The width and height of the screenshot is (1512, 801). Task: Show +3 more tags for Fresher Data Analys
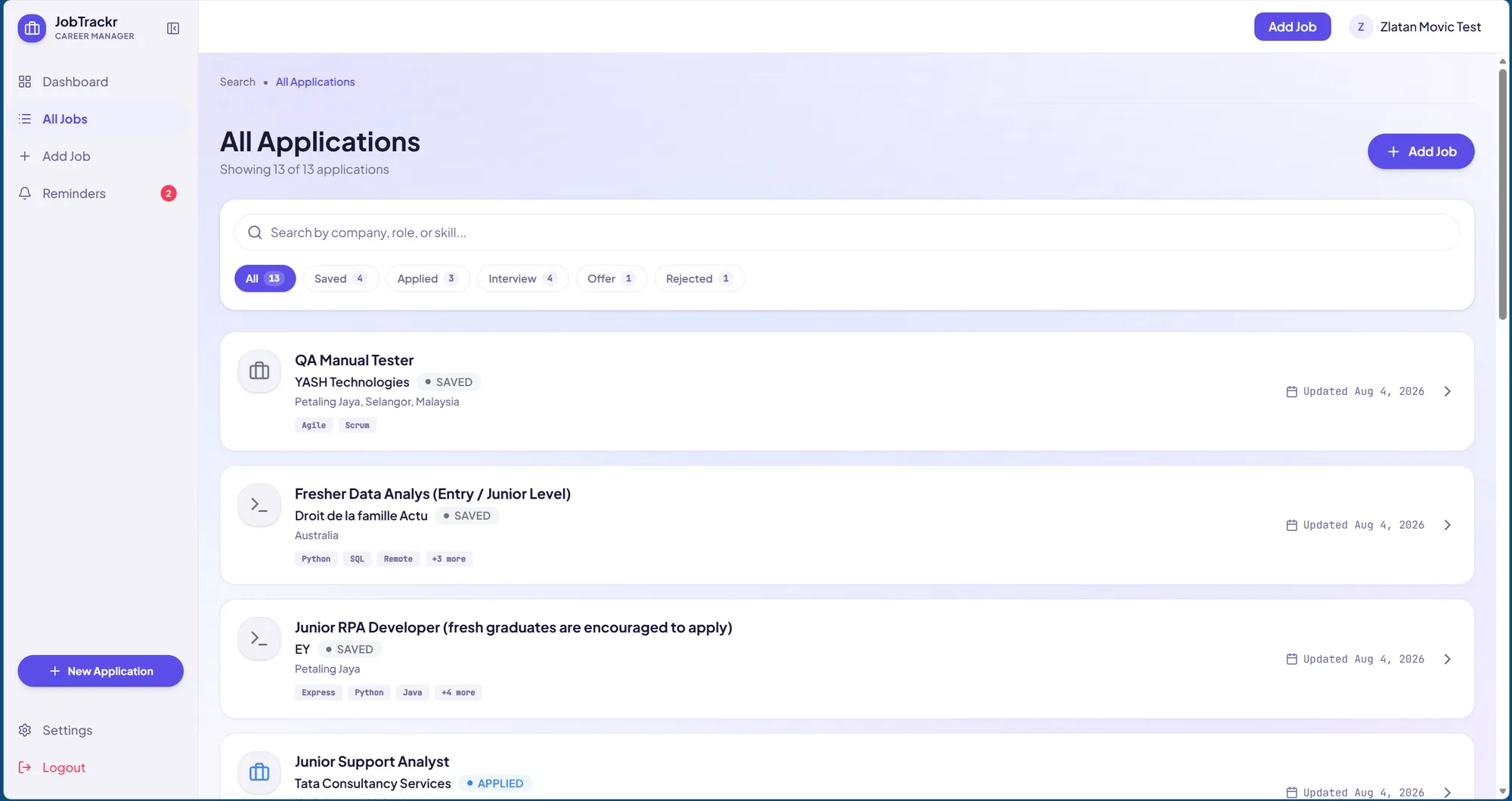point(449,559)
